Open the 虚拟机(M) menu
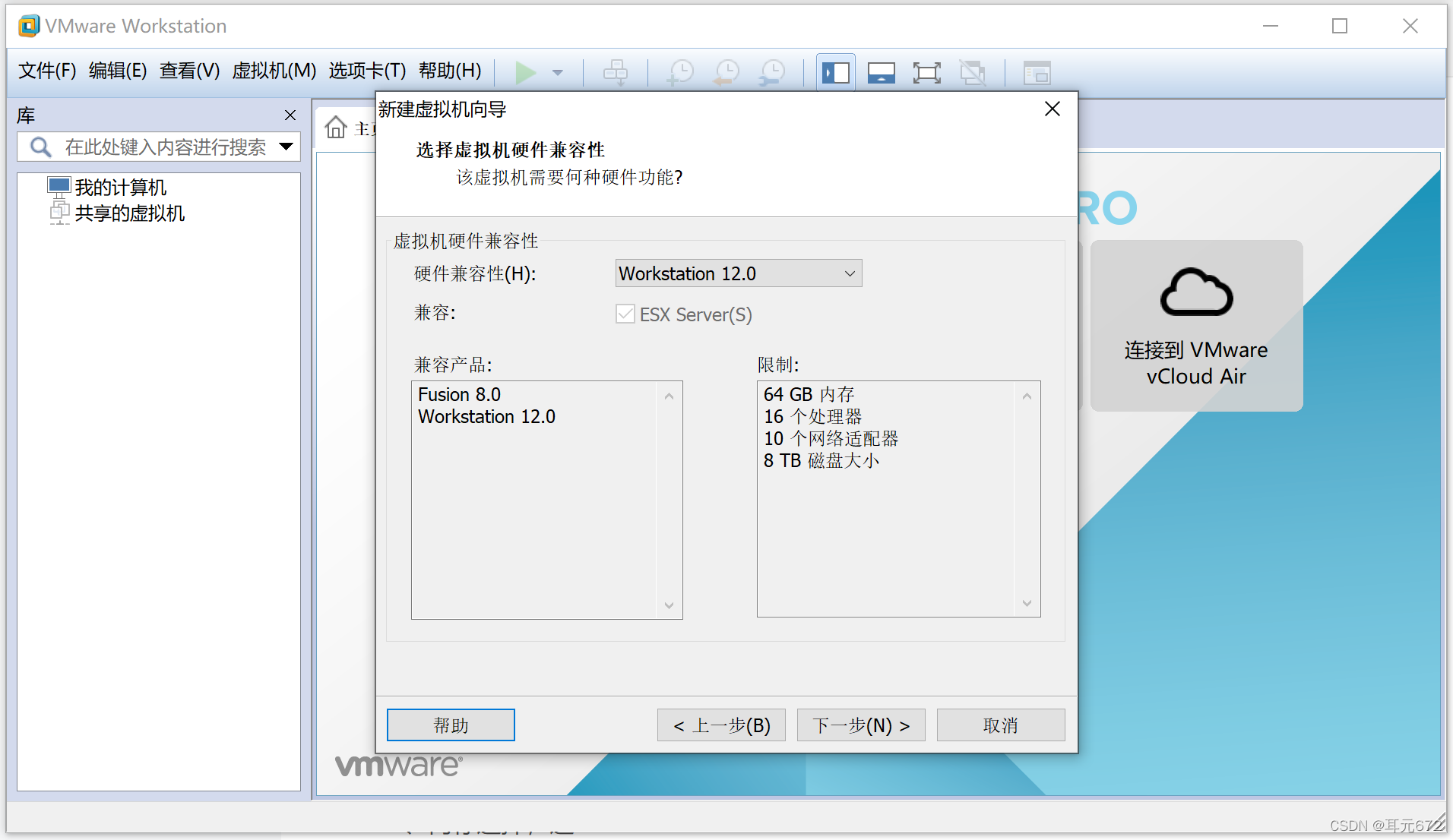The height and width of the screenshot is (840, 1453). tap(274, 71)
